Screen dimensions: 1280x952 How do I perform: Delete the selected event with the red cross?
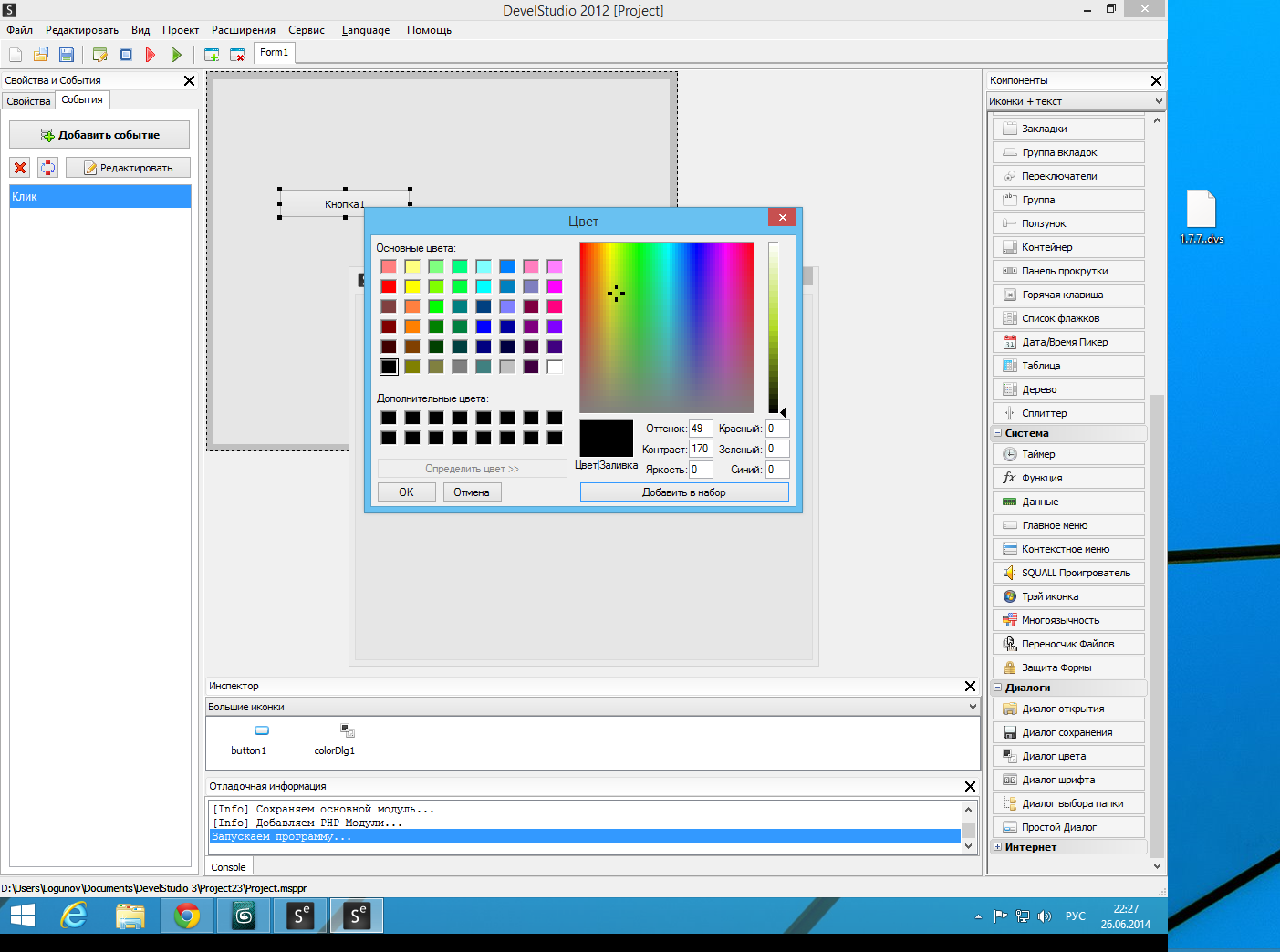(20, 168)
